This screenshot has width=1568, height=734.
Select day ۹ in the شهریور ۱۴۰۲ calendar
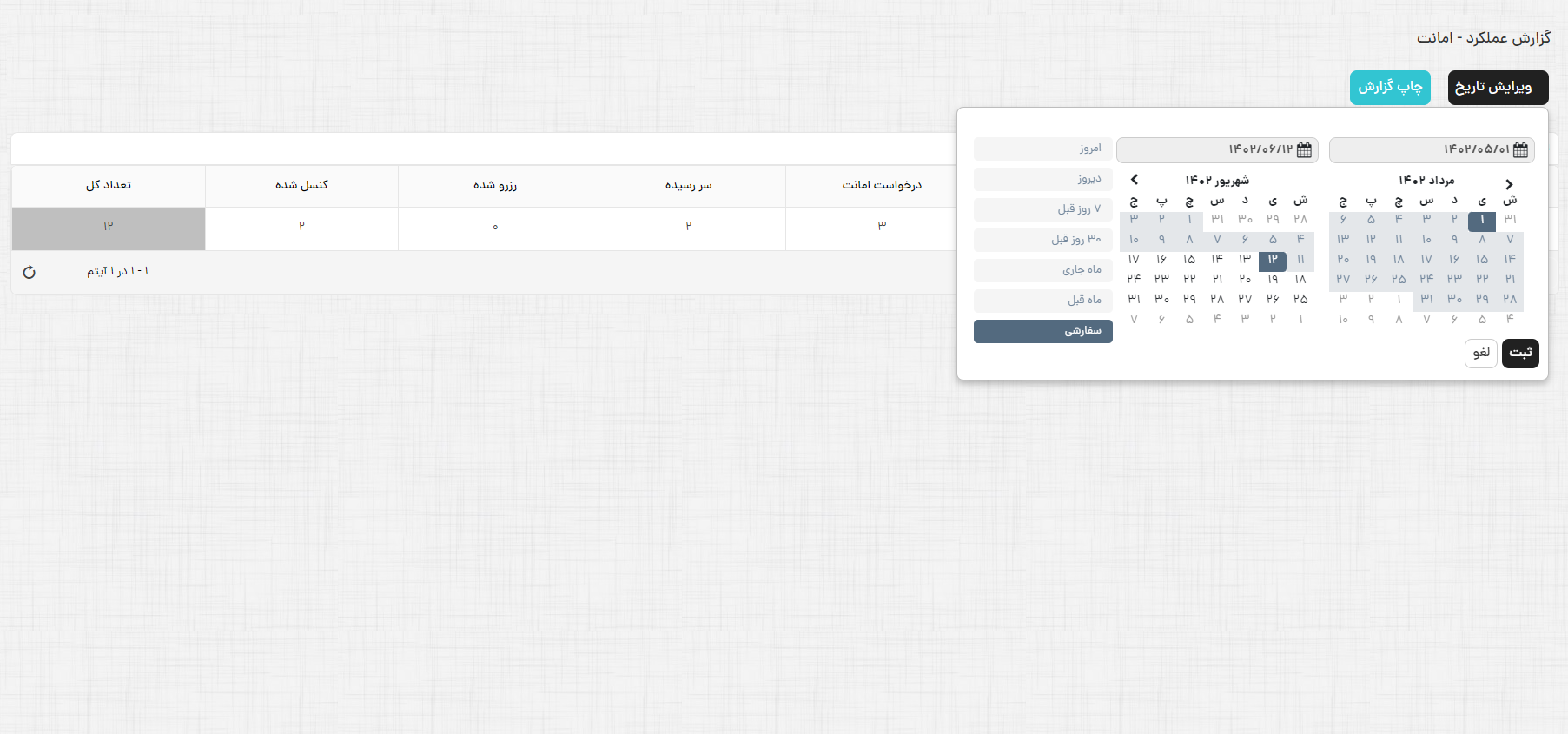click(x=1161, y=240)
